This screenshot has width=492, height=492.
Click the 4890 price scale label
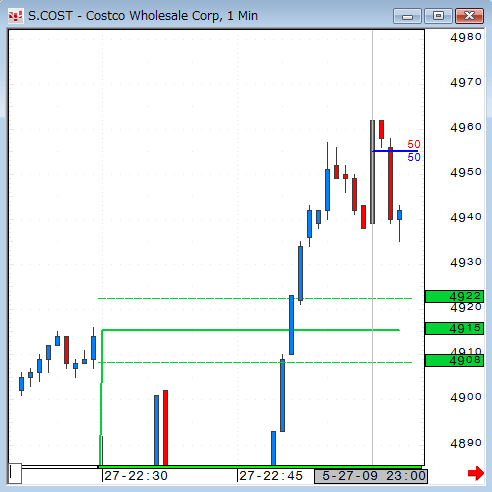point(466,443)
